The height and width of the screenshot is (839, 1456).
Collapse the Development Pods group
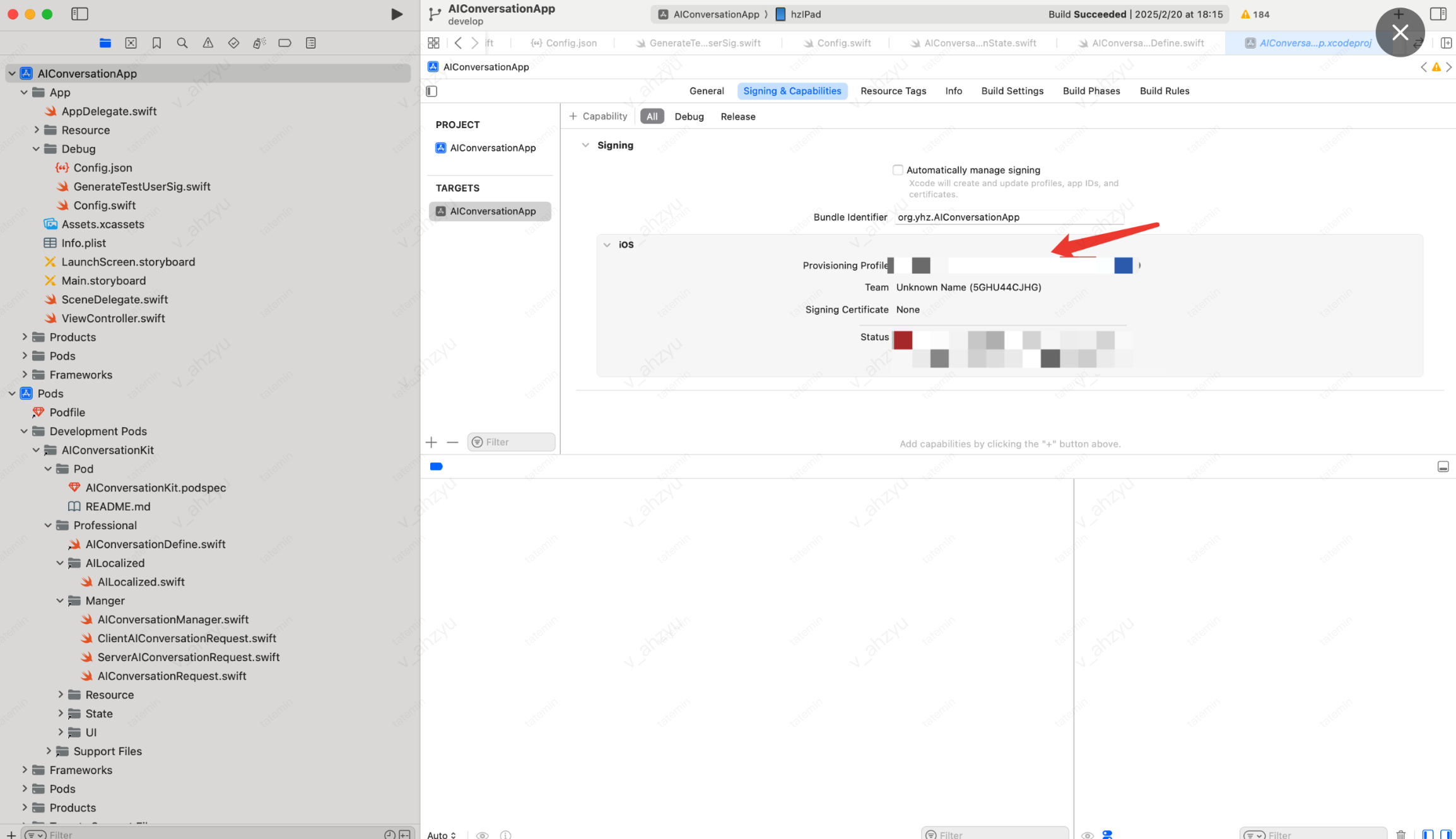point(24,431)
